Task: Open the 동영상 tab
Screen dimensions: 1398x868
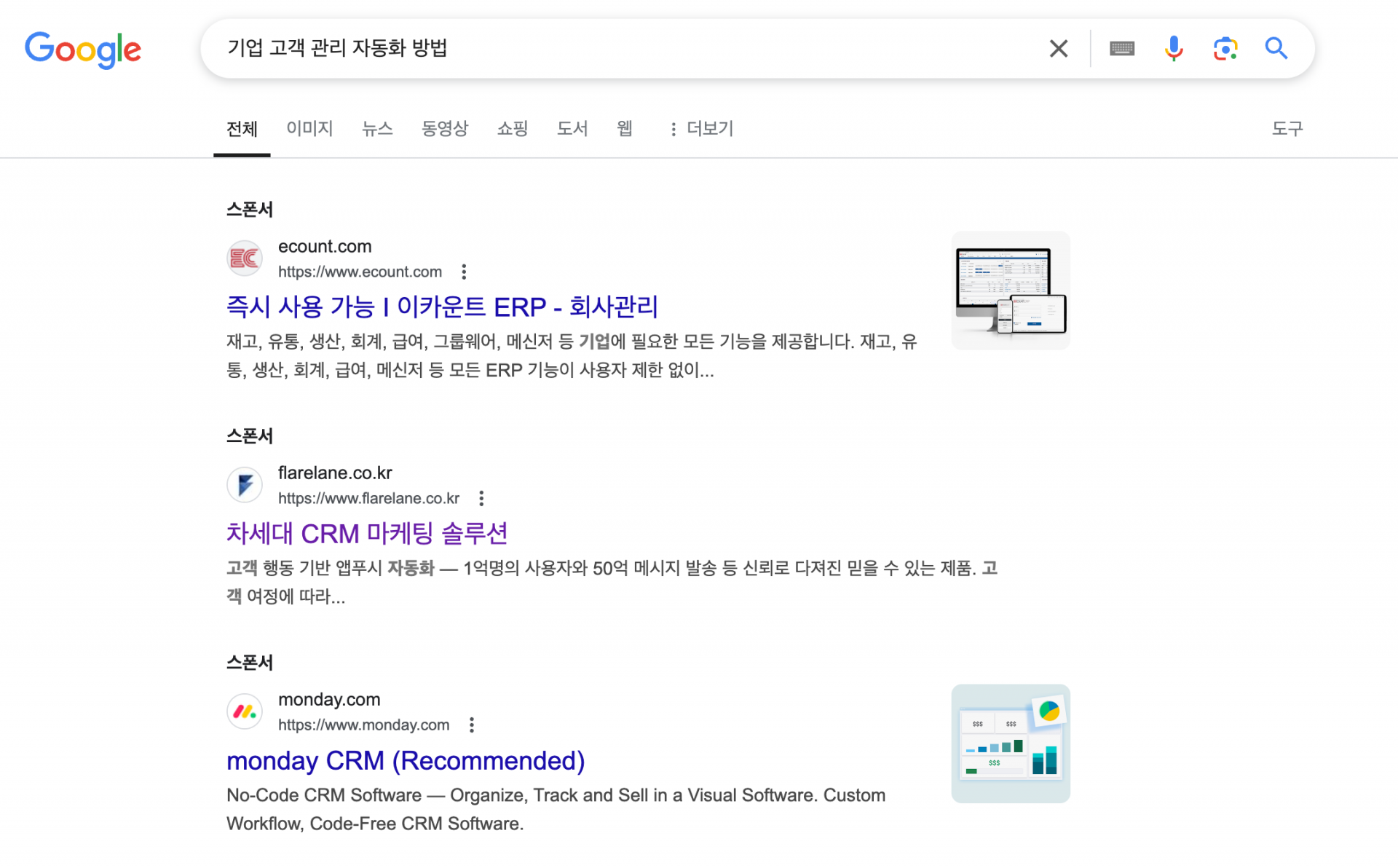Action: (x=445, y=129)
